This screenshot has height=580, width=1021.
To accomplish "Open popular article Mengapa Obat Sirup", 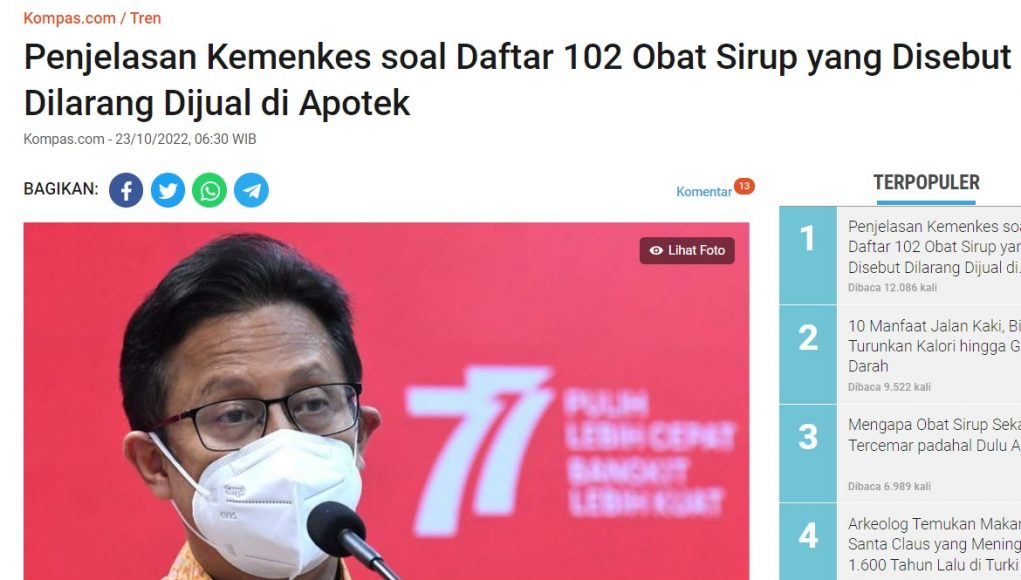I will (934, 435).
